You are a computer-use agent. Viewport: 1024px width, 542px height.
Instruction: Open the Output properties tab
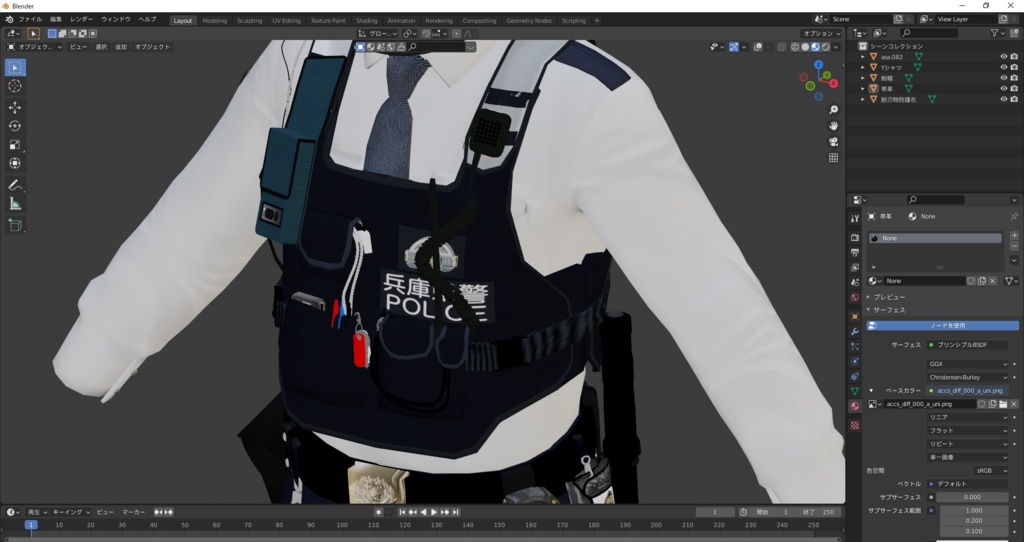point(855,253)
